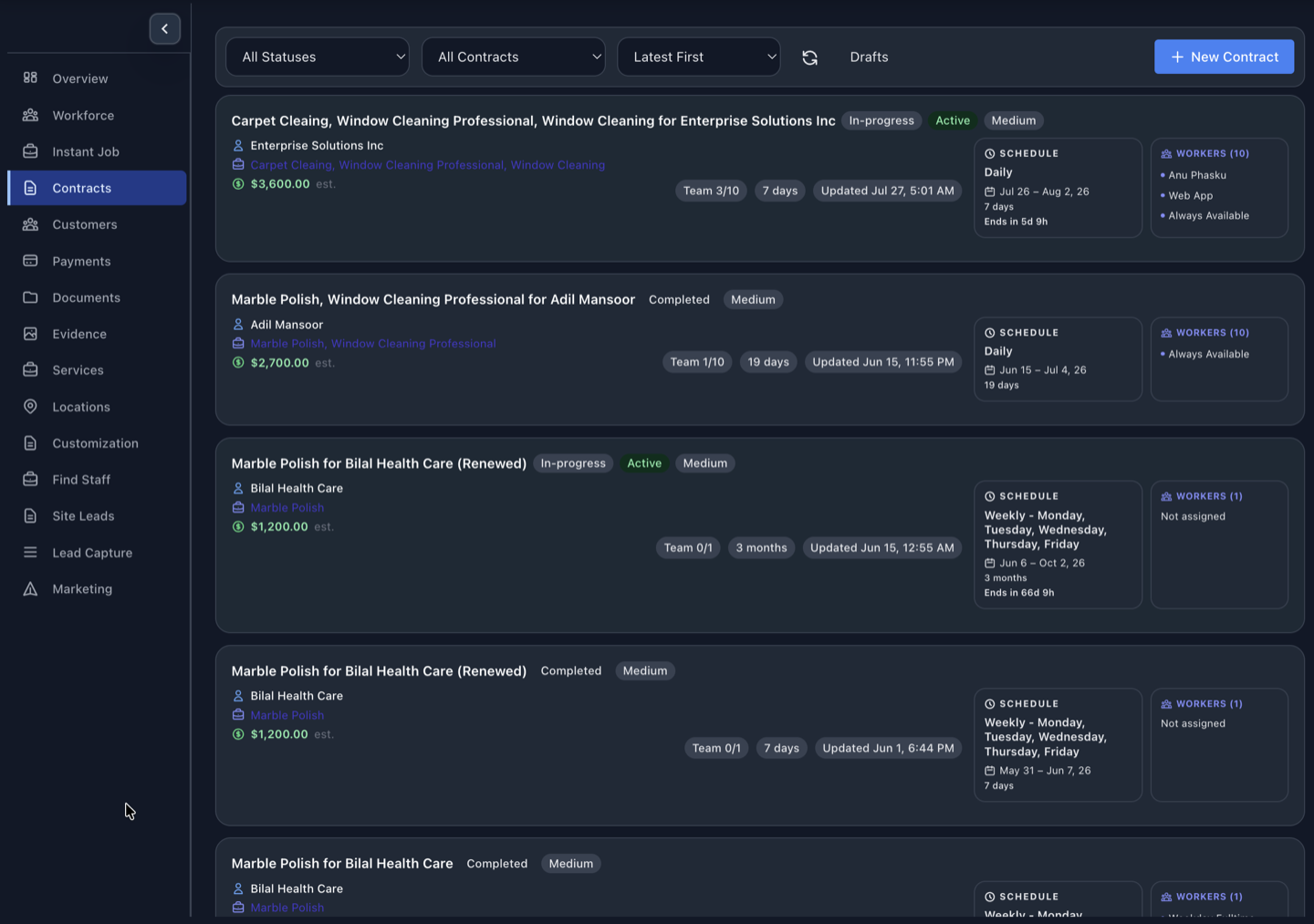Click the Services briefcase icon

30,370
